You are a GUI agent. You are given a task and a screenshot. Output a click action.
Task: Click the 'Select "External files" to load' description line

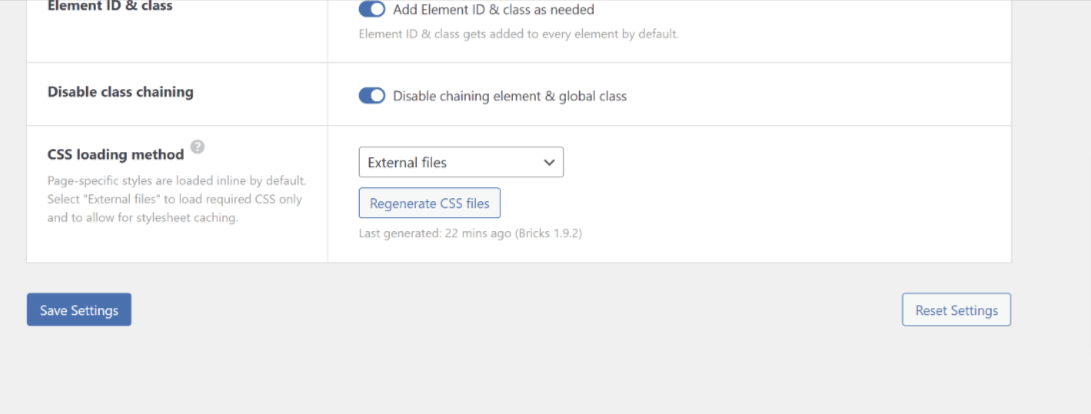pyautogui.click(x=175, y=199)
